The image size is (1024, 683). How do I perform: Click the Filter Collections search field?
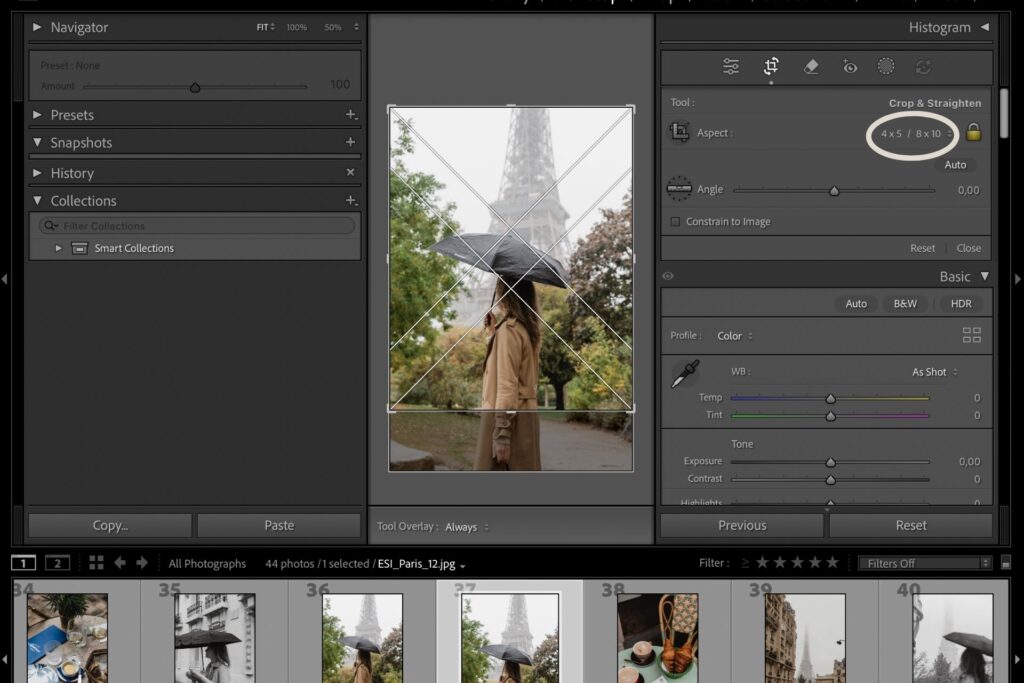tap(197, 226)
